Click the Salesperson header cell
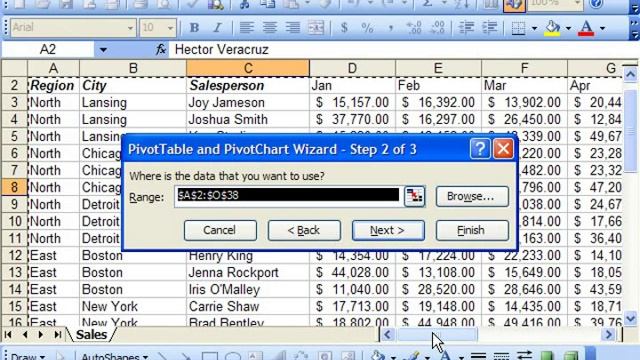Image resolution: width=640 pixels, height=360 pixels. click(x=248, y=85)
